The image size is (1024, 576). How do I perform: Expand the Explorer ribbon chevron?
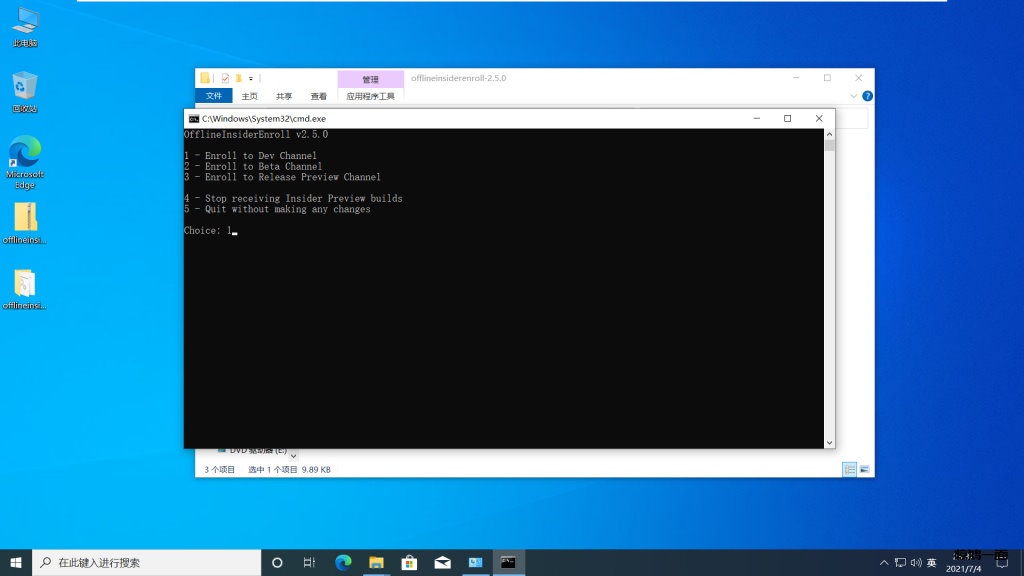(854, 96)
